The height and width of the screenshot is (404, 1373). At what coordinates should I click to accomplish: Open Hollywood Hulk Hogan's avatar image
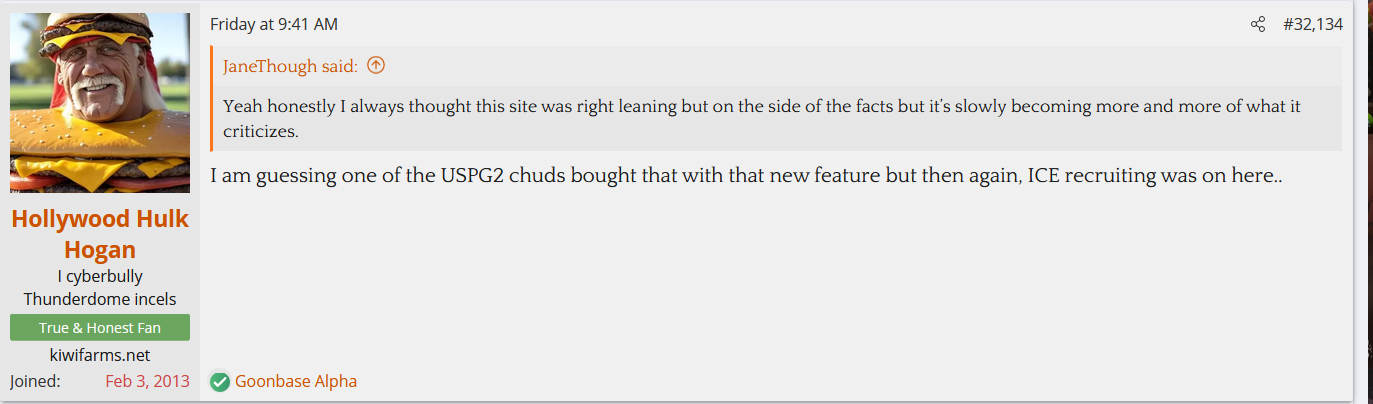coord(100,103)
